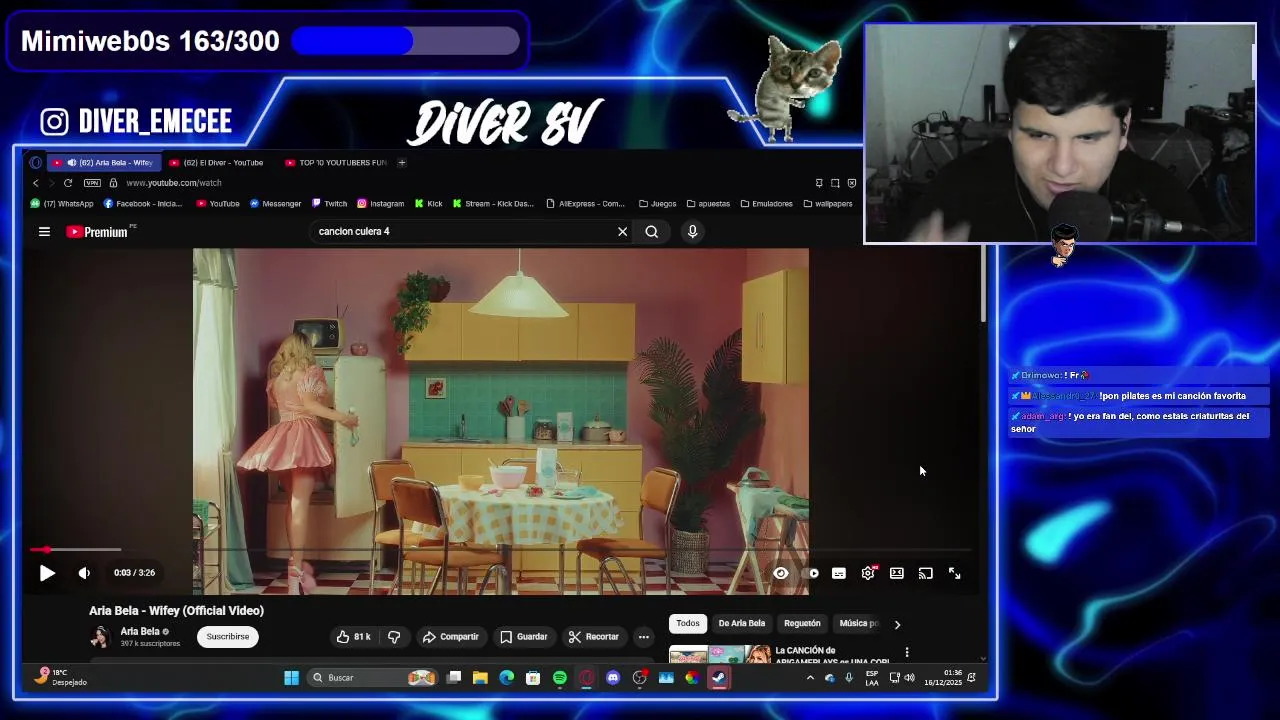1280x720 pixels.
Task: Start voice search with microphone
Action: click(692, 231)
